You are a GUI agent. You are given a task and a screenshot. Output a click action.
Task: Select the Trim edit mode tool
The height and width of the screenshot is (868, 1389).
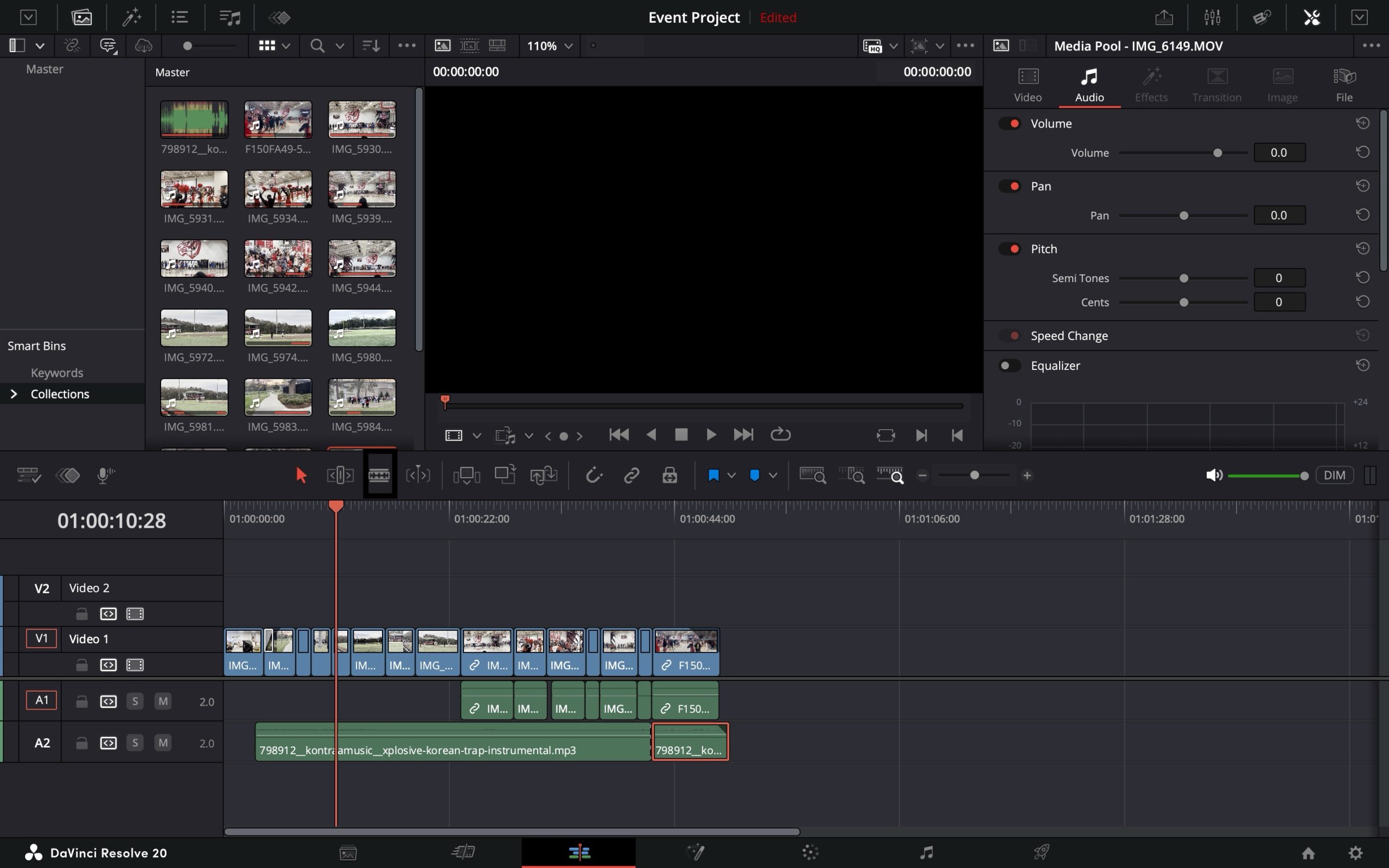(340, 475)
